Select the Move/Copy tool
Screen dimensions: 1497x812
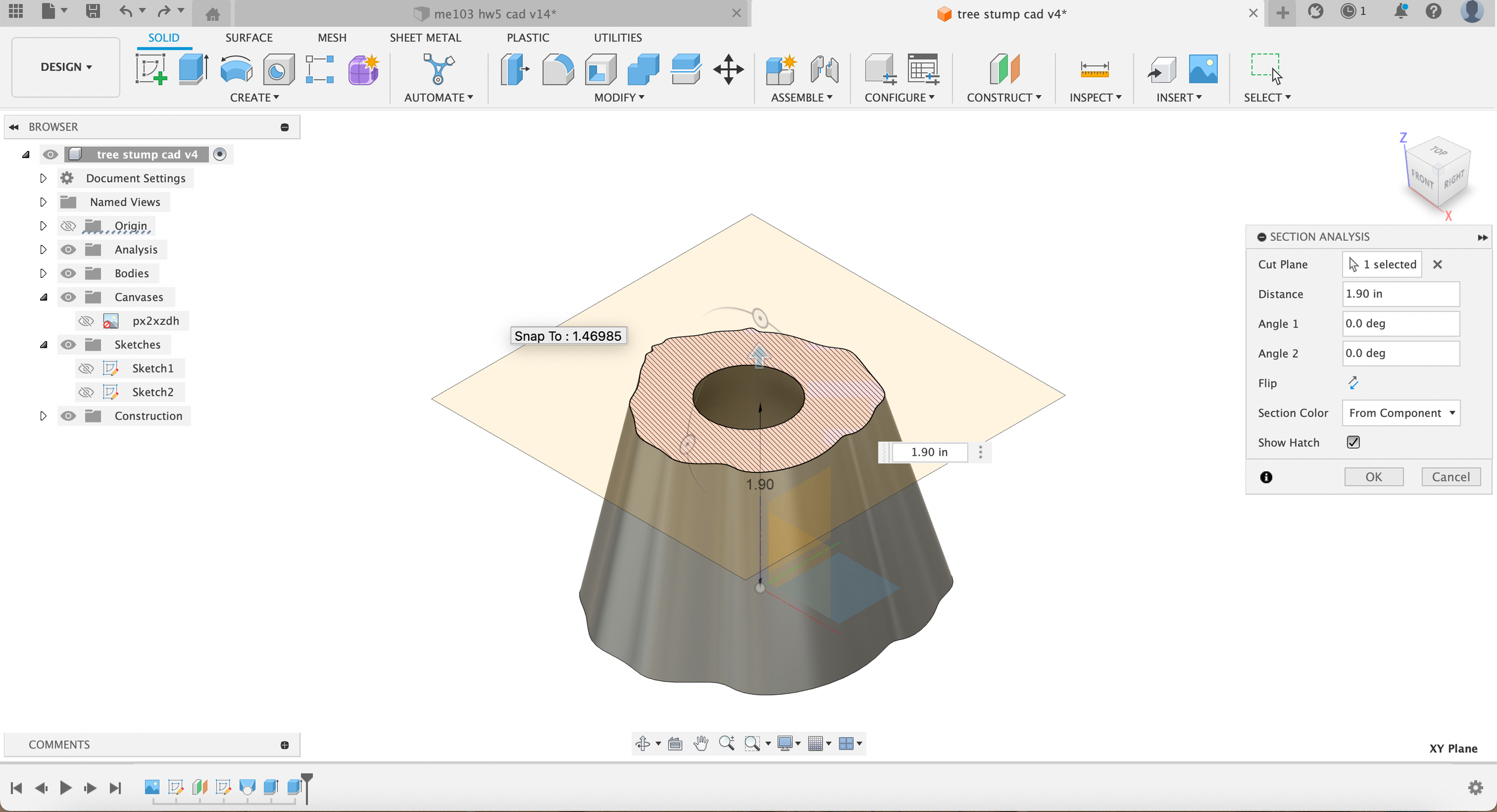[x=728, y=69]
